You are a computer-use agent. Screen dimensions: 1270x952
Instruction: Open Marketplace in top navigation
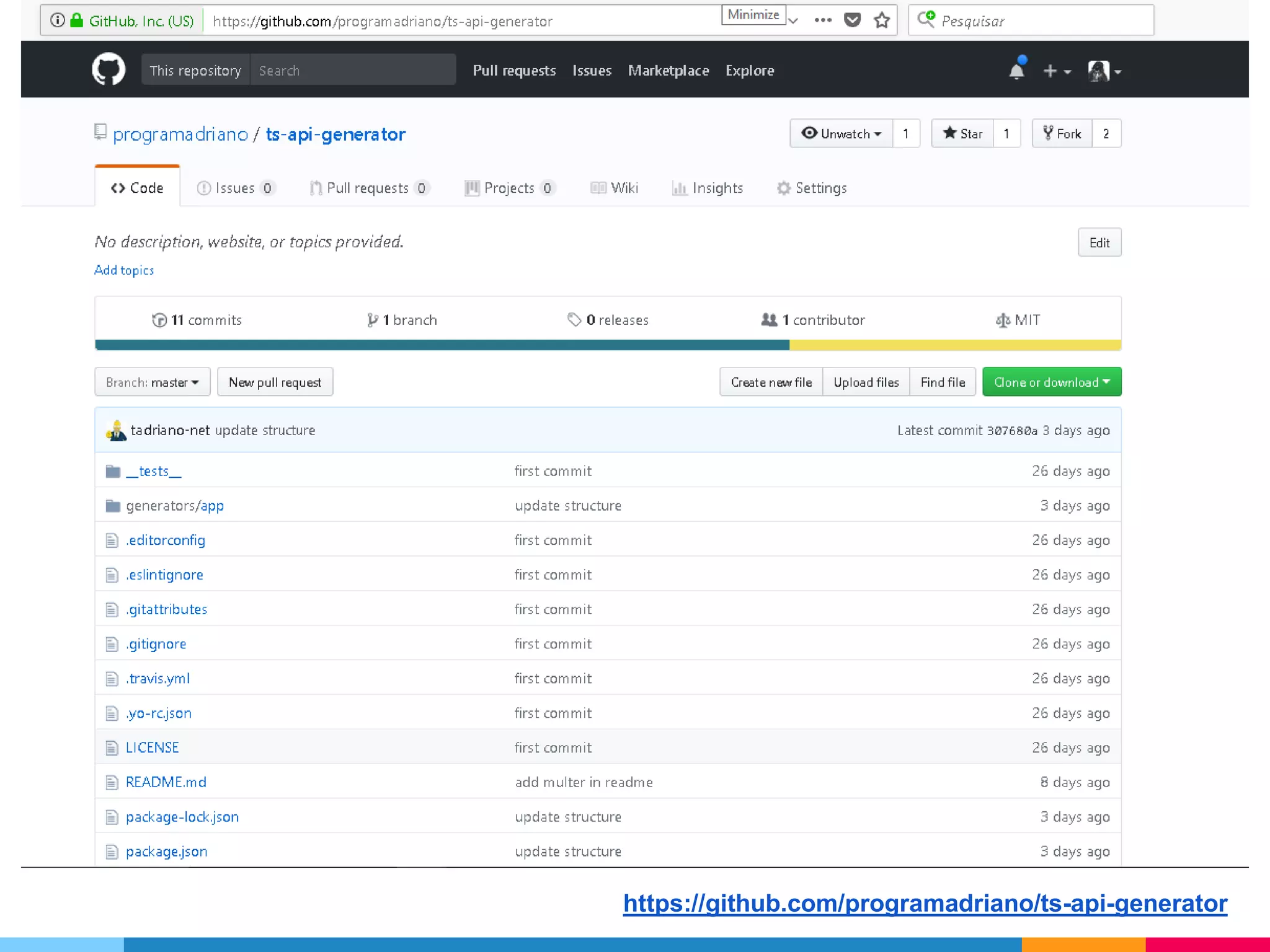click(668, 71)
